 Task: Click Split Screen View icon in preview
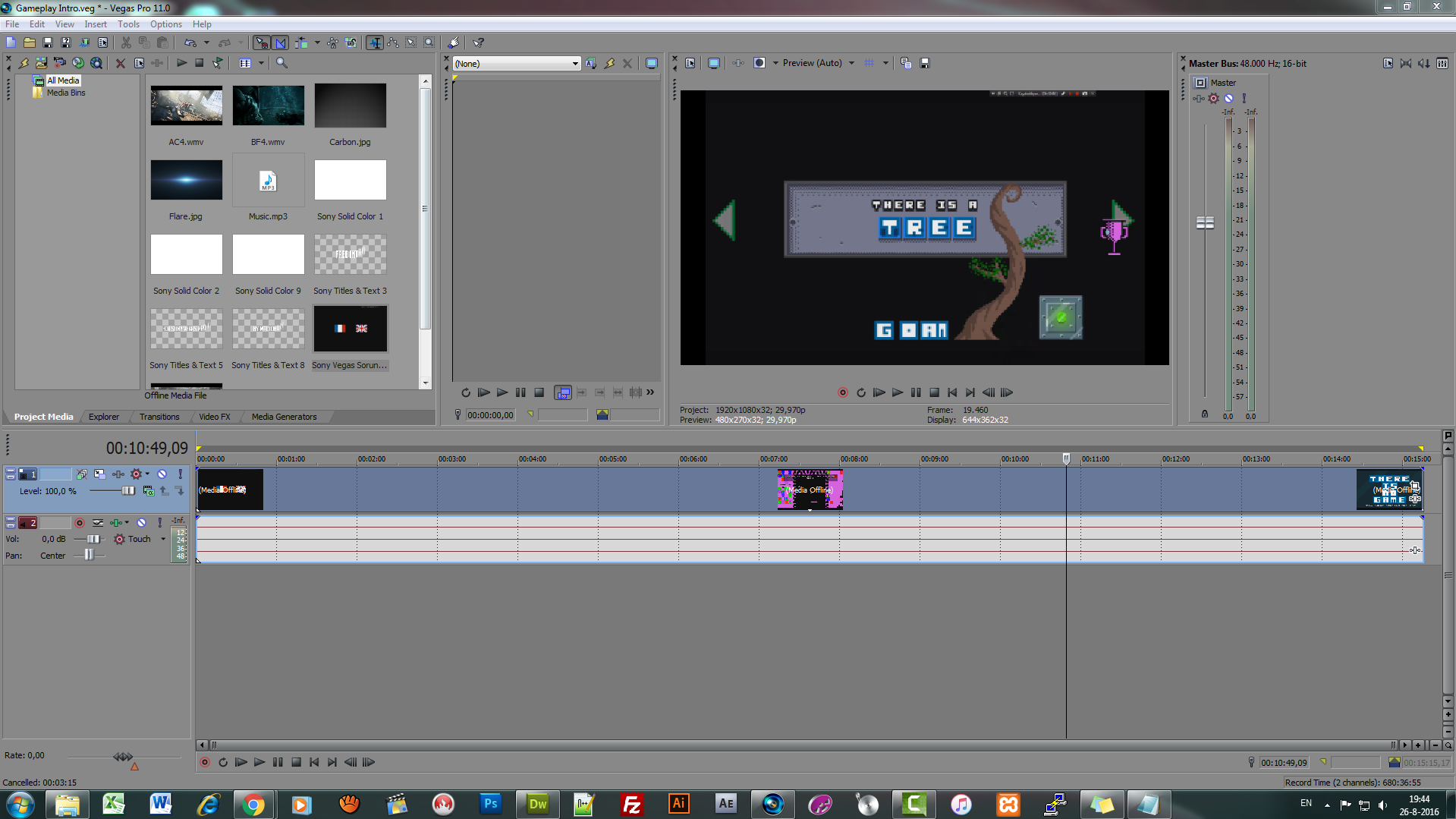pos(759,63)
